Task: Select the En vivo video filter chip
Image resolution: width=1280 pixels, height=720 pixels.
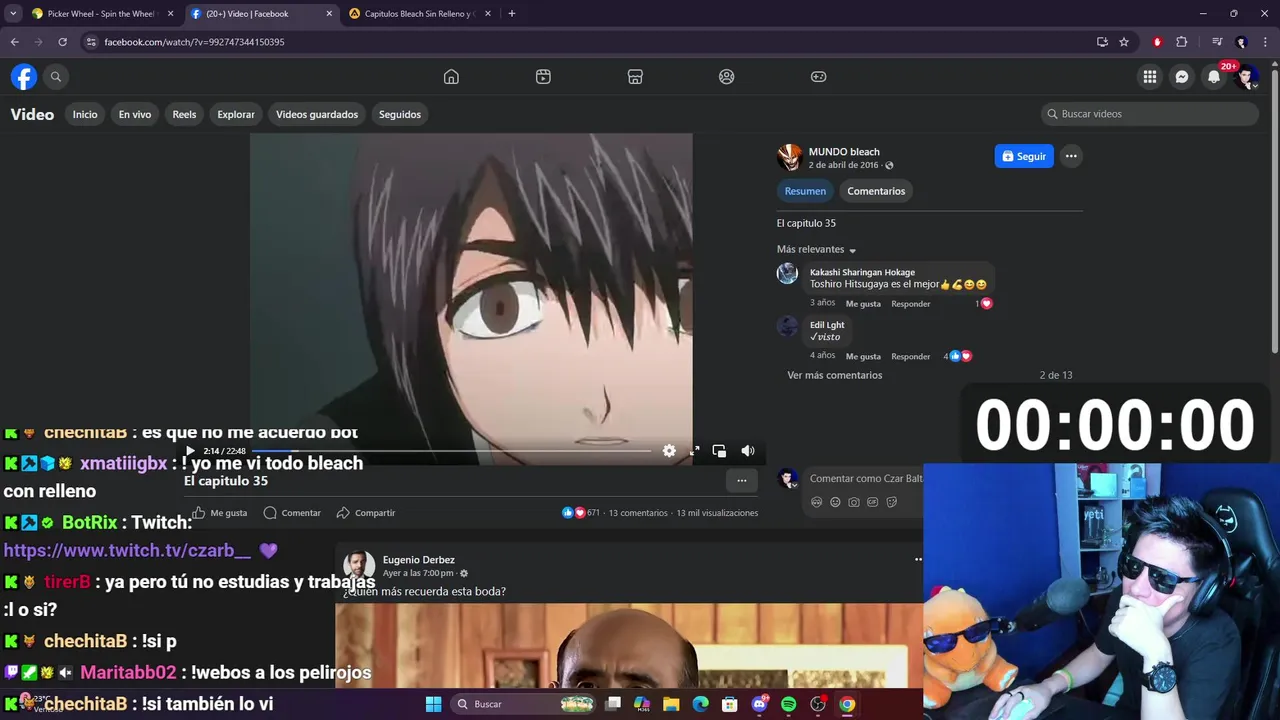Action: [x=135, y=114]
